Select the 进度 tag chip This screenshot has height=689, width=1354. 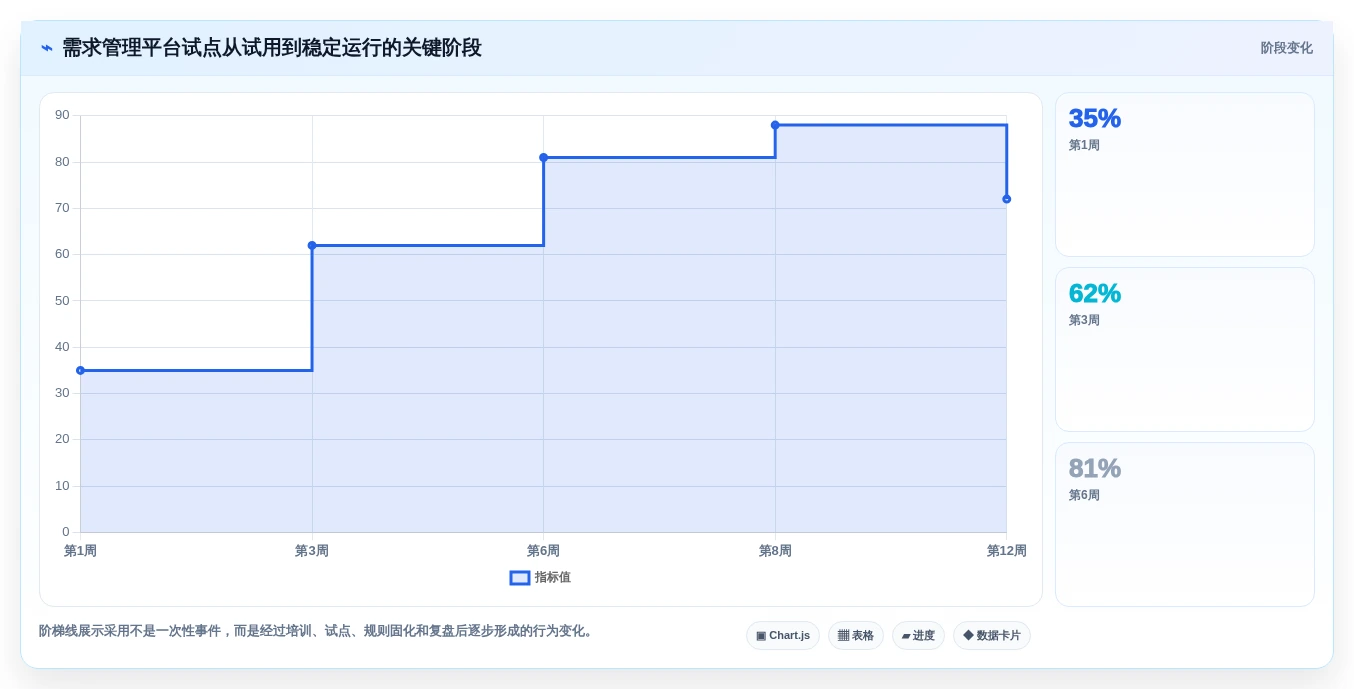[918, 636]
